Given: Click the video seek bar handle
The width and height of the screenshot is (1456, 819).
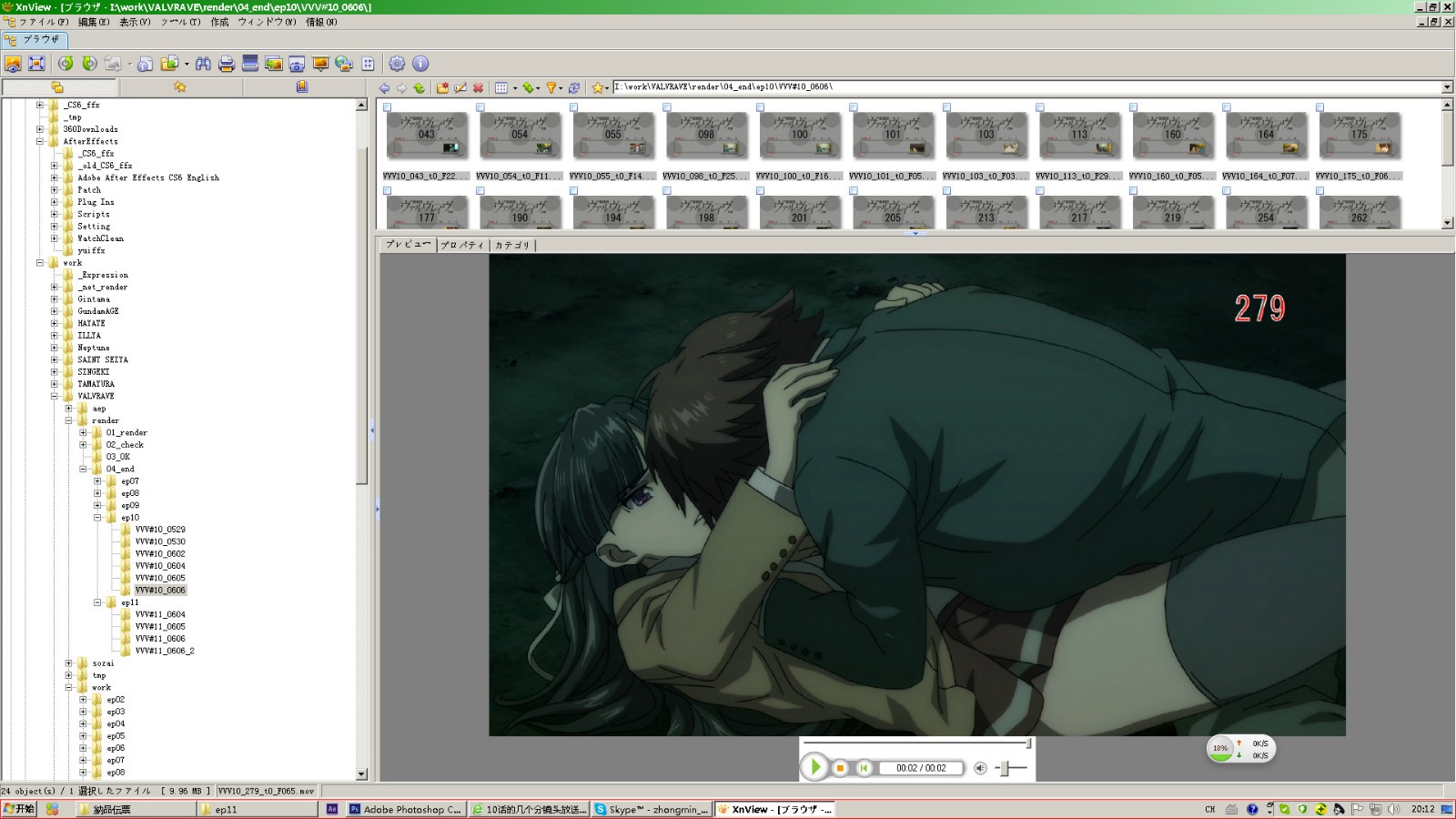Looking at the screenshot, I should click(x=1028, y=743).
